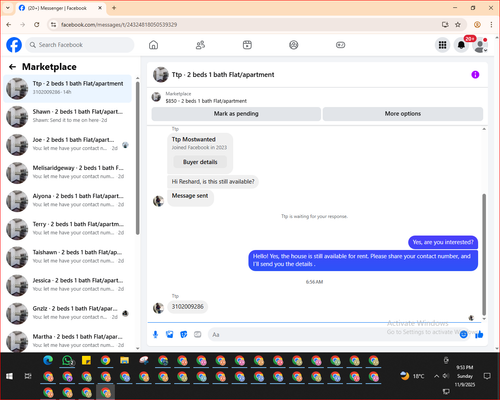The width and height of the screenshot is (500, 400).
Task: Open the Facebook menu grid icon
Action: (442, 45)
